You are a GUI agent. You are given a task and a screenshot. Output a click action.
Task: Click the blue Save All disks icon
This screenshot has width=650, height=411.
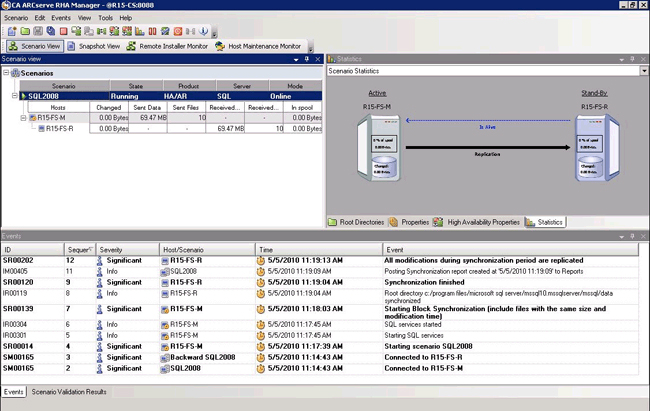tap(51, 31)
